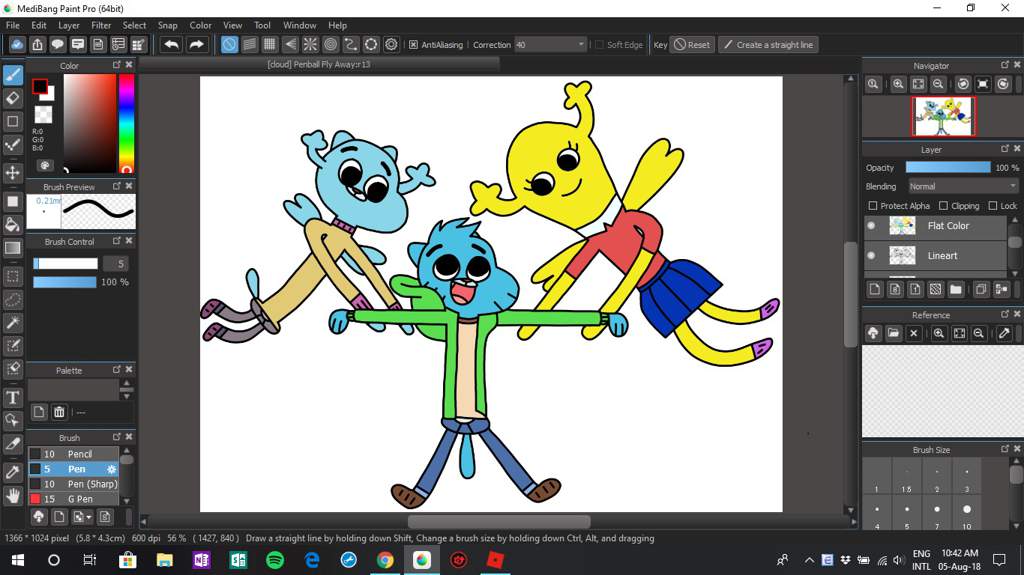This screenshot has height=575, width=1024.
Task: Select the Move tool
Action: [12, 172]
